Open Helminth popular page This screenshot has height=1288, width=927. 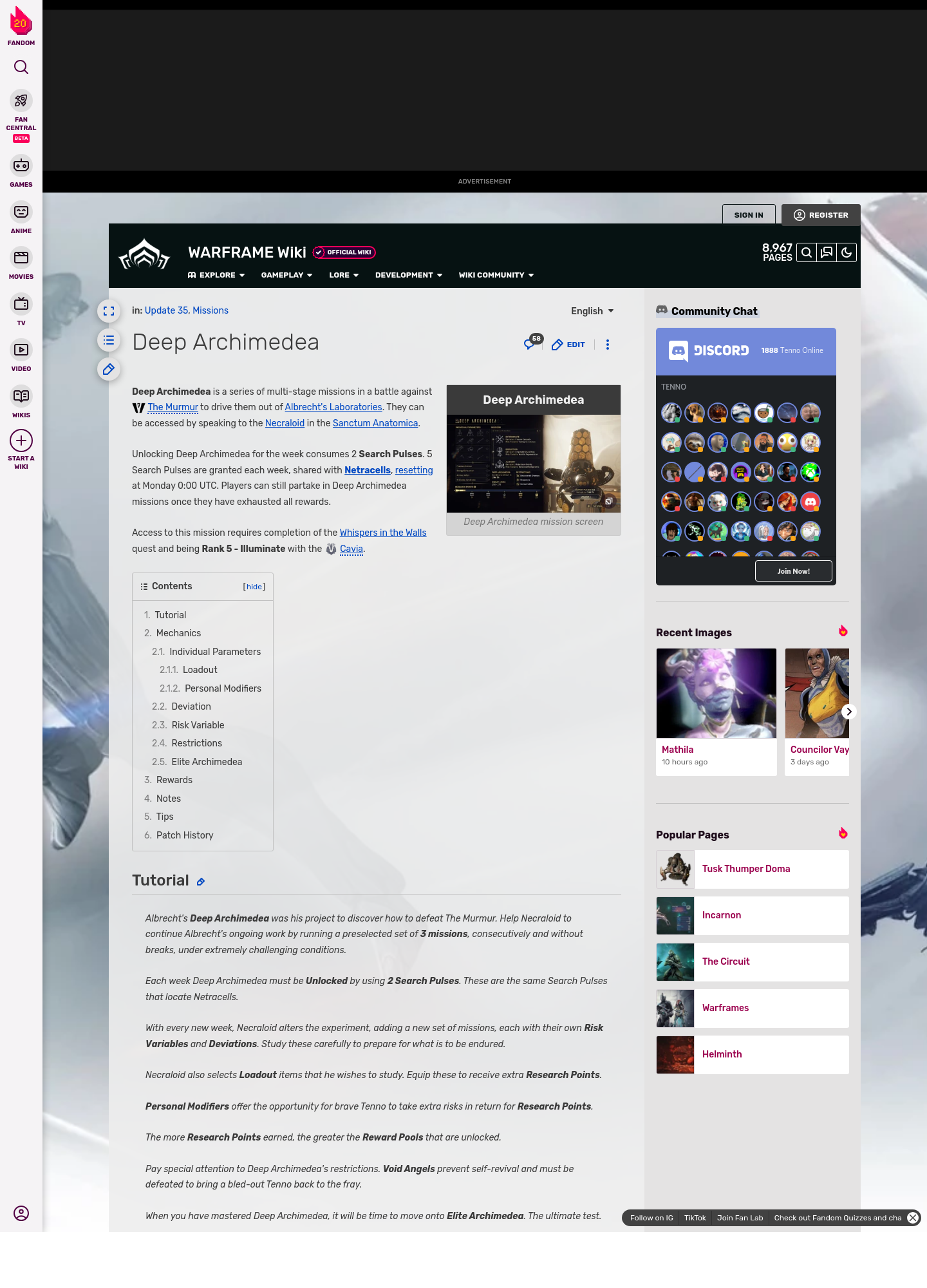(x=753, y=1054)
